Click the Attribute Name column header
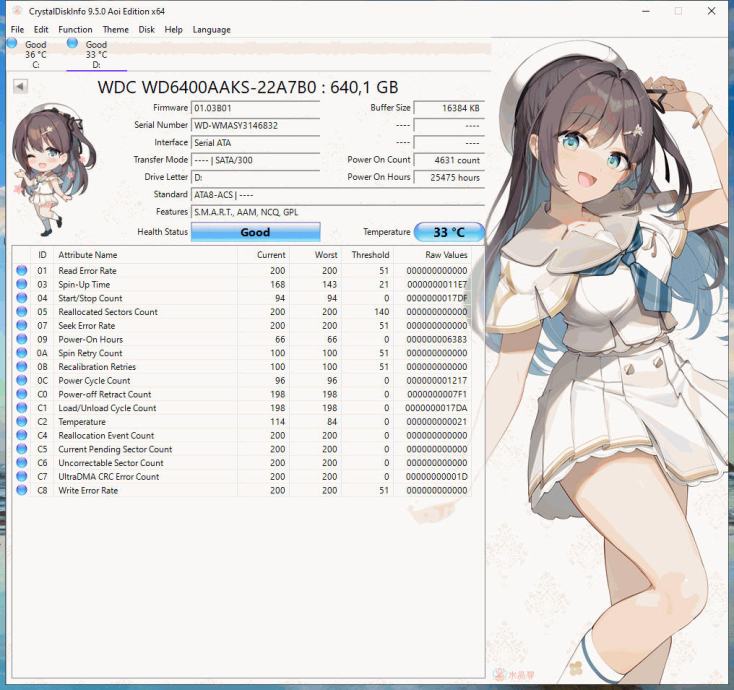Screen dimensions: 734x690 87,255
